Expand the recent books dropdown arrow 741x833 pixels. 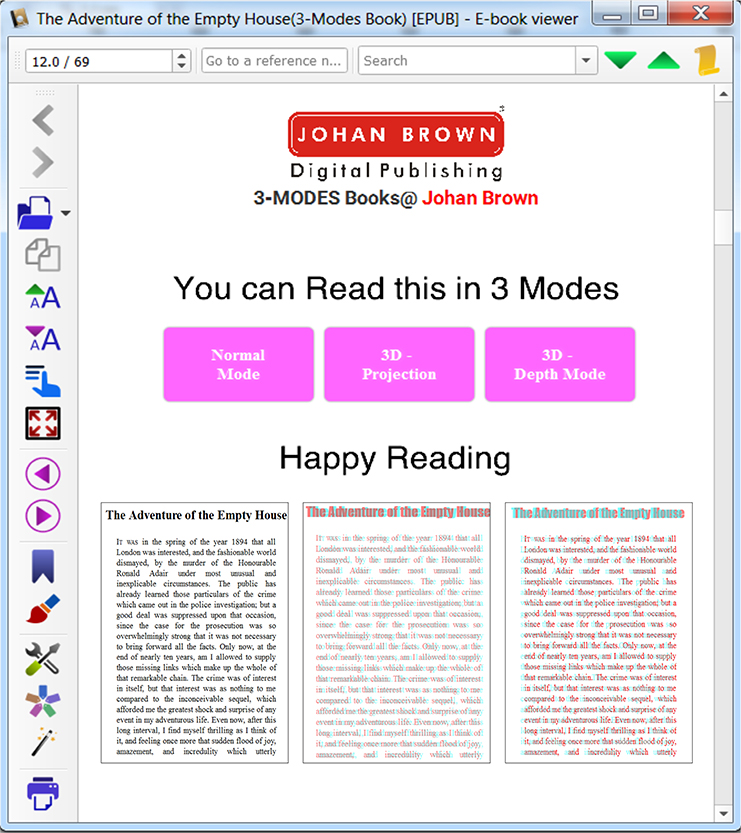pyautogui.click(x=66, y=213)
